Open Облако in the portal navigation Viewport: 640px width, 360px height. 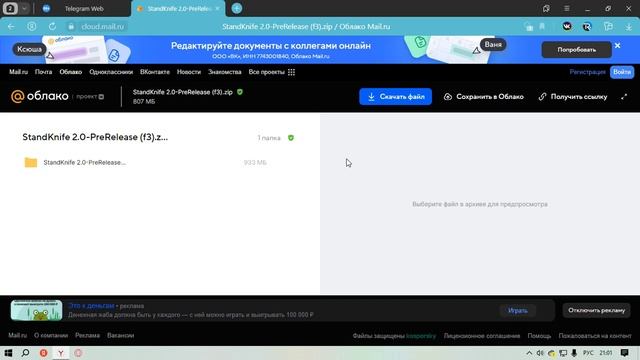coord(71,72)
